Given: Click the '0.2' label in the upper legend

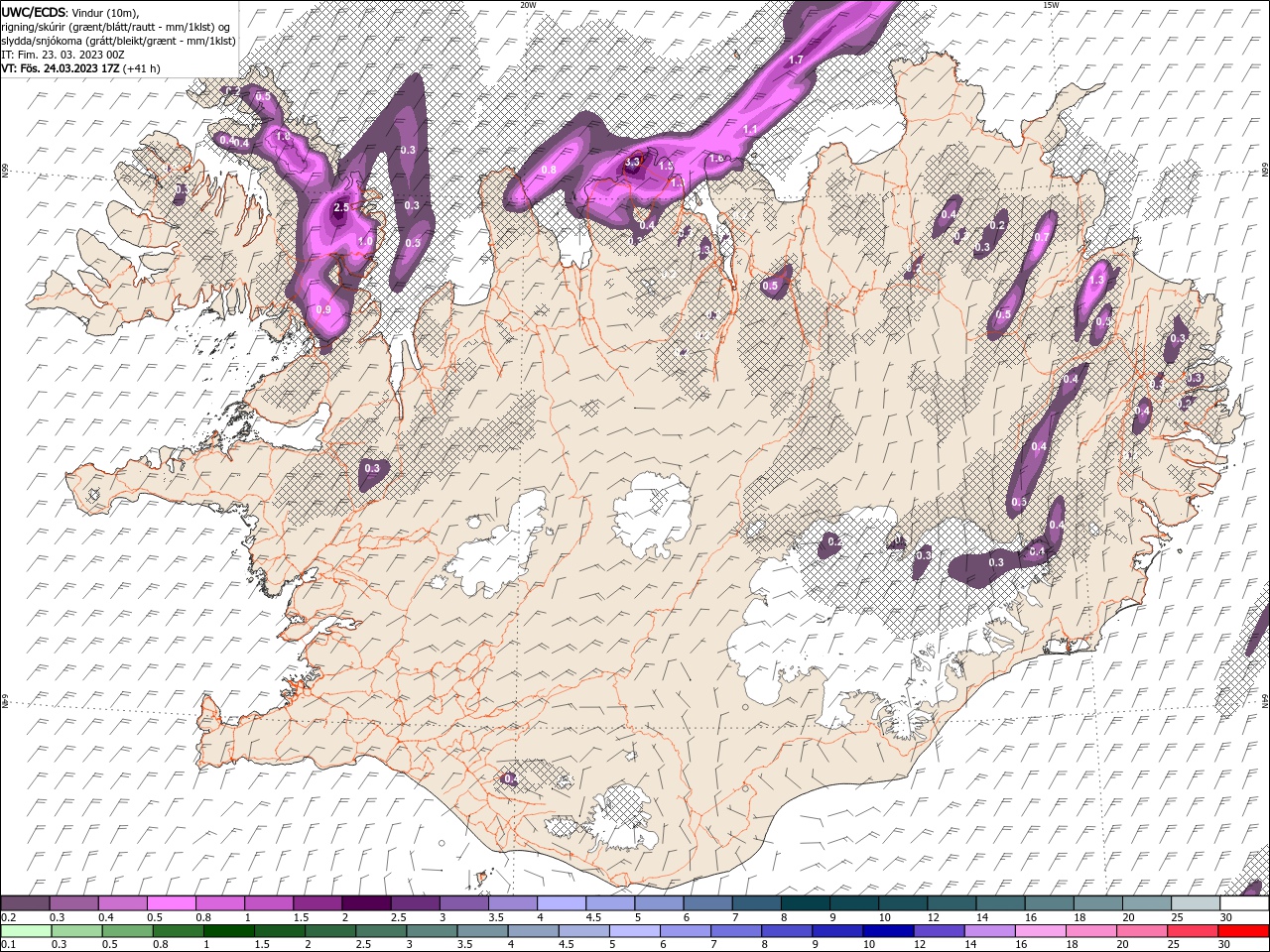Looking at the screenshot, I should (x=8, y=917).
